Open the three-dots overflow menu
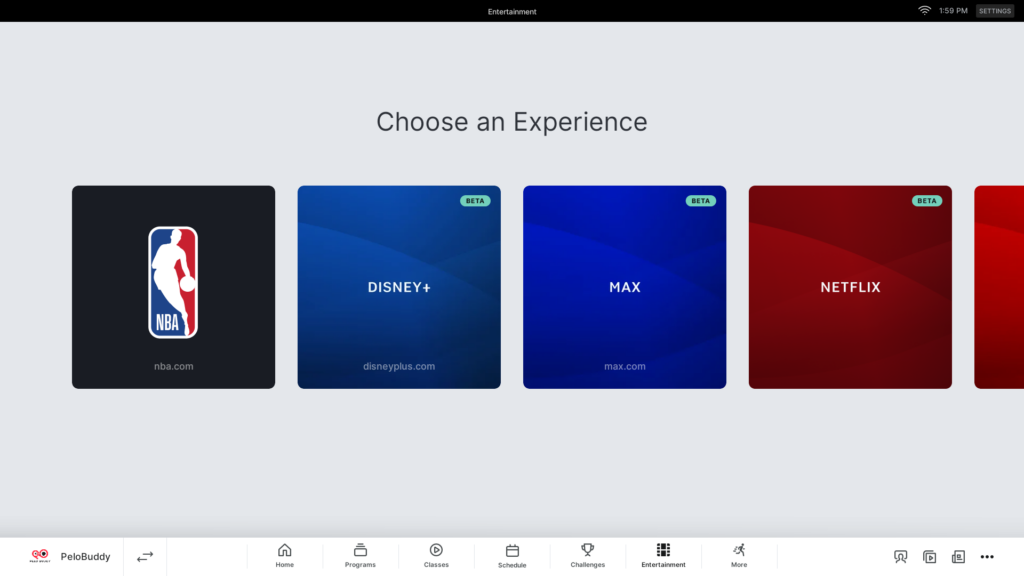Screen dimensions: 1024x576 pos(987,557)
